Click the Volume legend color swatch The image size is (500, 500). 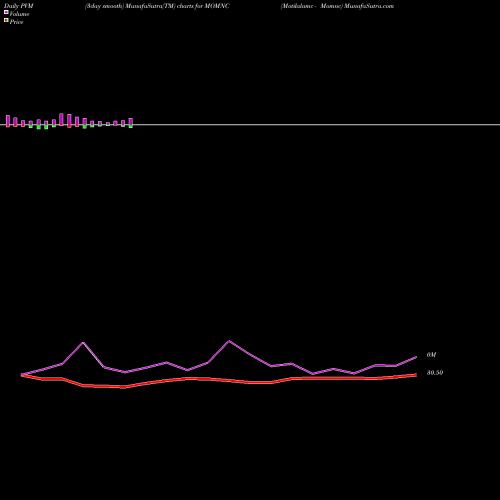pyautogui.click(x=6, y=12)
